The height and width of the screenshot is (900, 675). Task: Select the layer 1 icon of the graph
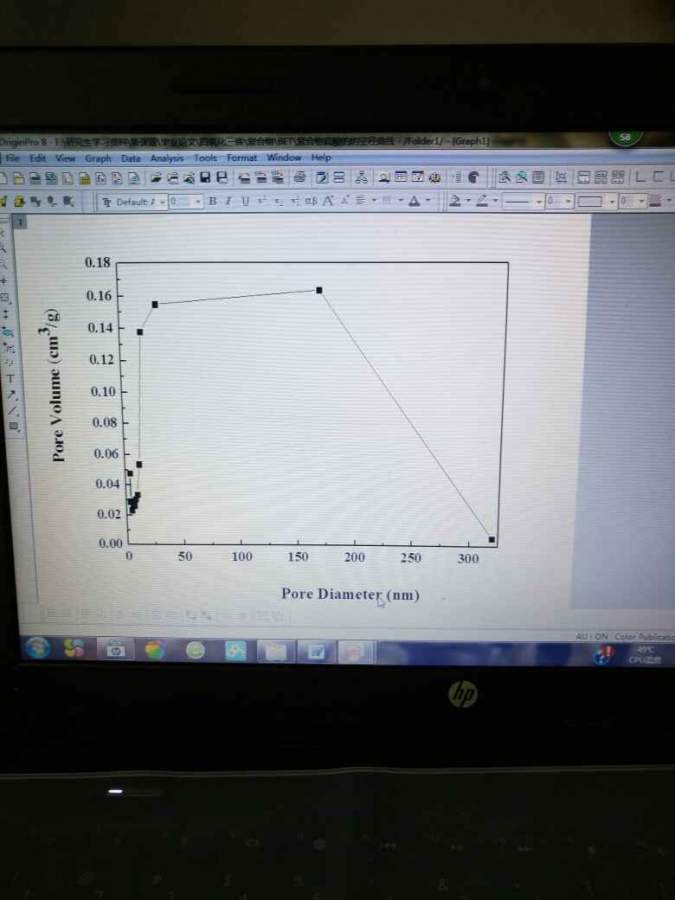(x=20, y=221)
